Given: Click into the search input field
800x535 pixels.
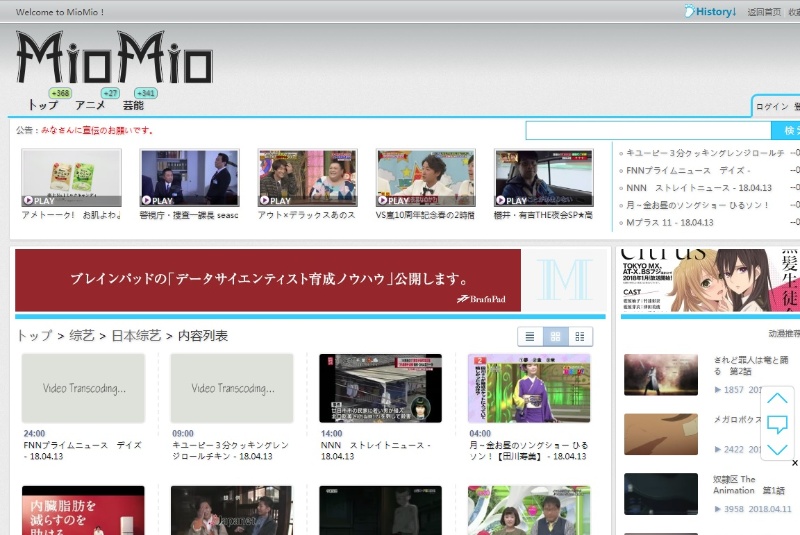Looking at the screenshot, I should click(x=648, y=131).
